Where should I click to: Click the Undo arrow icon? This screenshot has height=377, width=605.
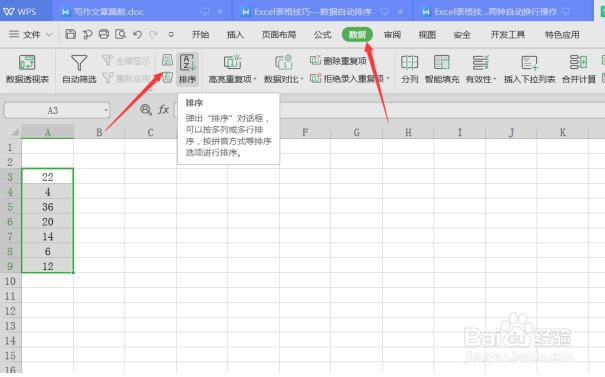tap(137, 35)
